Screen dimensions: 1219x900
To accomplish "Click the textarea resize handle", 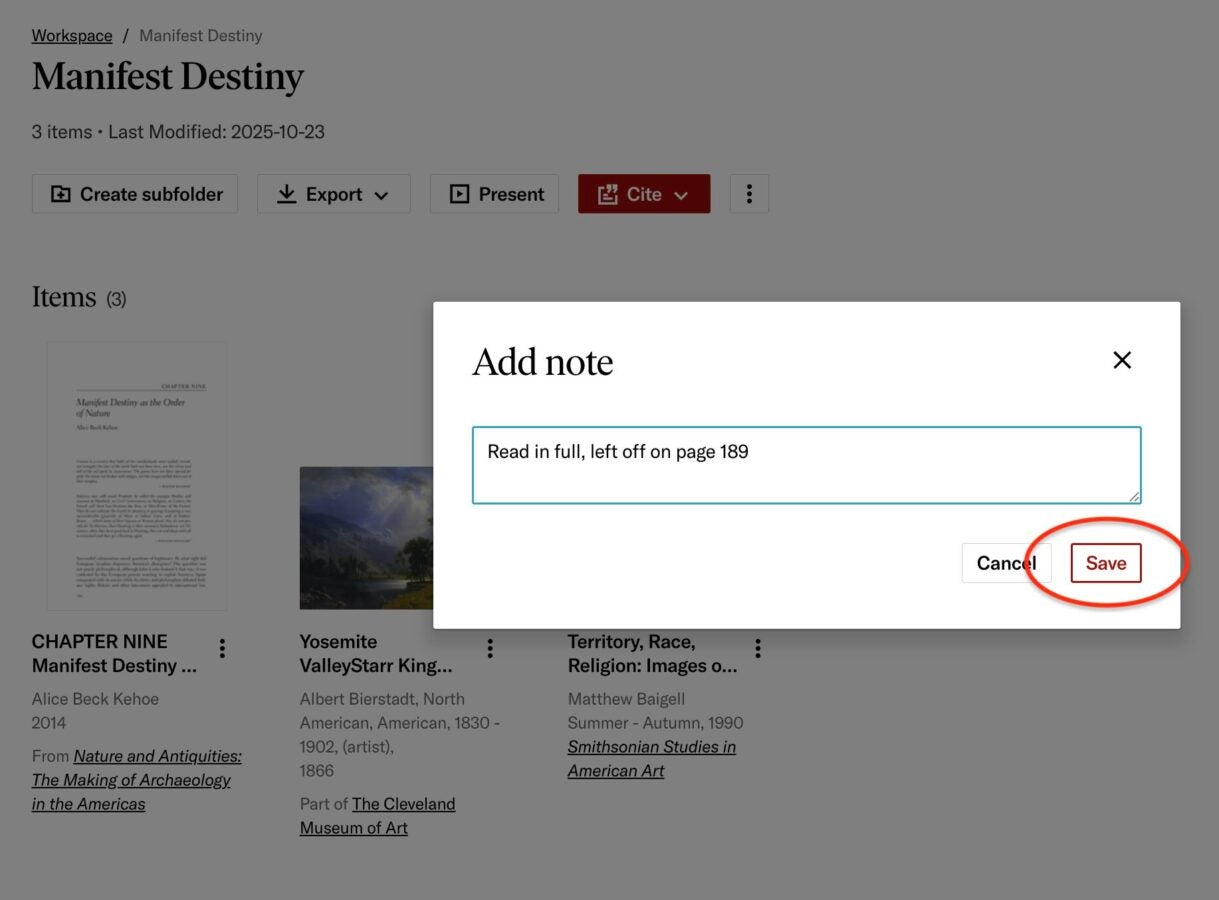I will [1133, 495].
